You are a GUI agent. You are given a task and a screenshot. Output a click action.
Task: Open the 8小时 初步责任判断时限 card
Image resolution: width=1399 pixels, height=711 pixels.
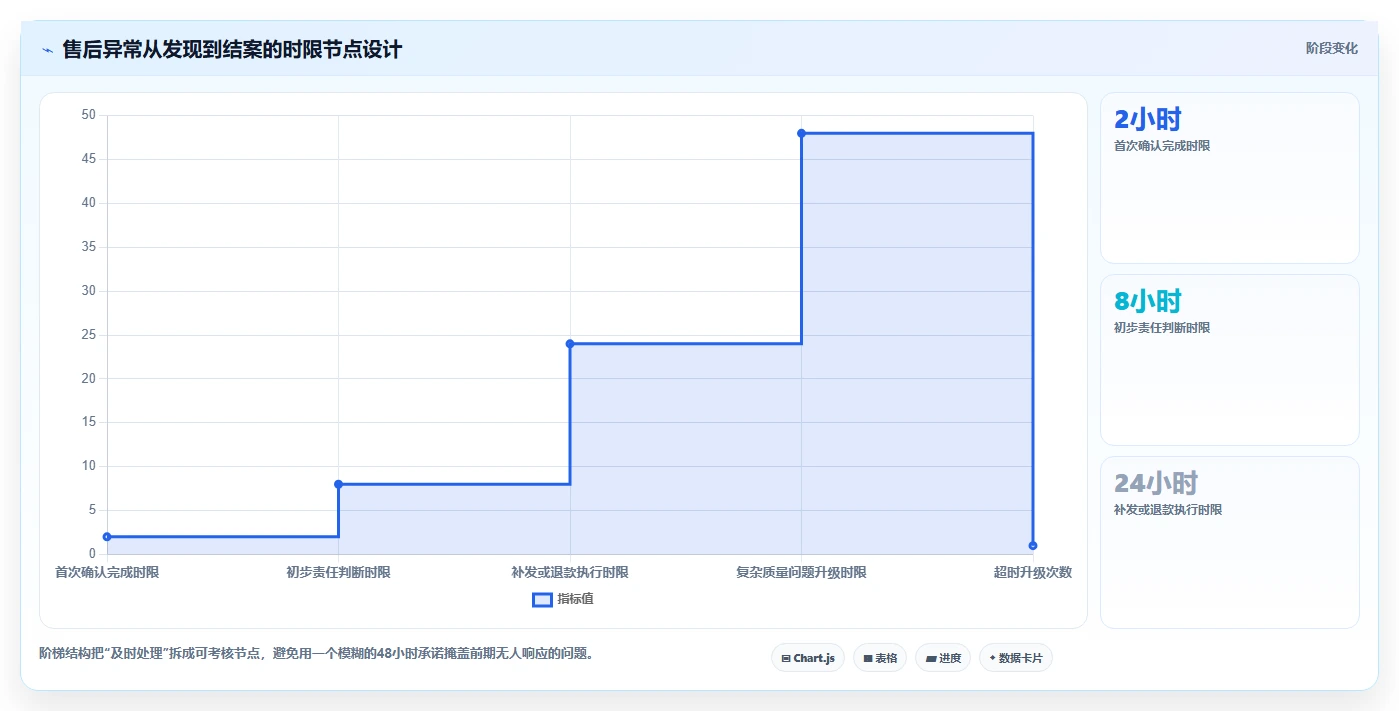coord(1229,360)
